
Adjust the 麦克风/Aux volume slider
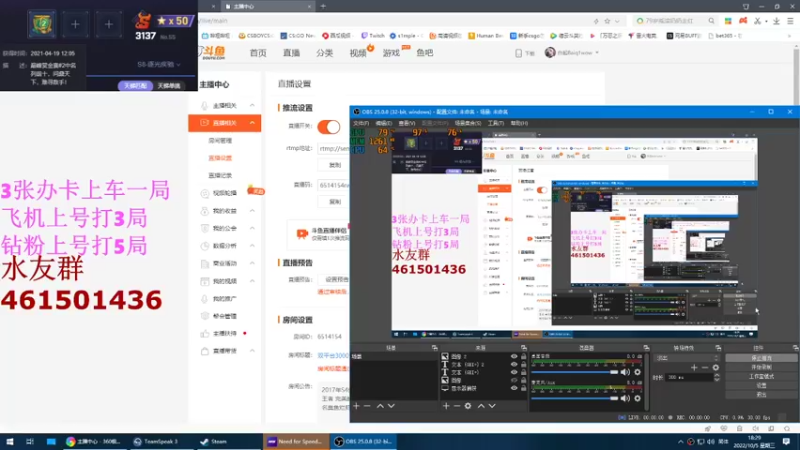pos(575,398)
